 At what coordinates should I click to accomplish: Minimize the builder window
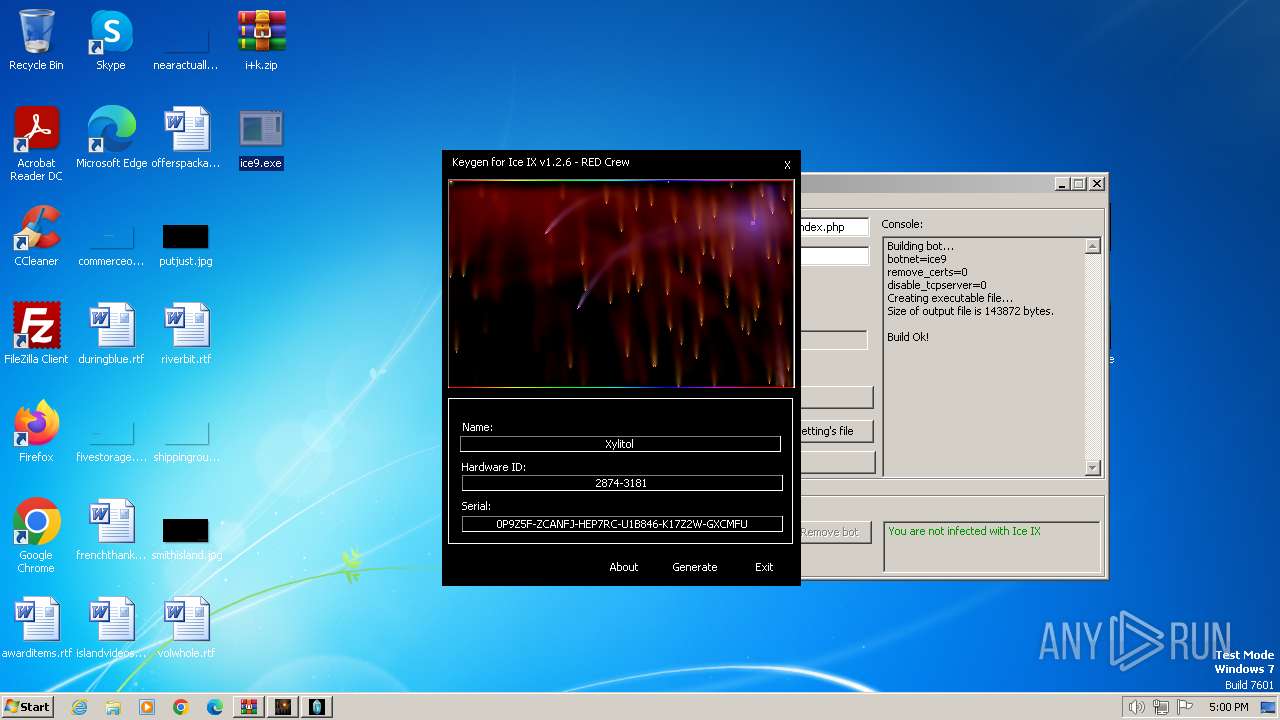[1062, 184]
